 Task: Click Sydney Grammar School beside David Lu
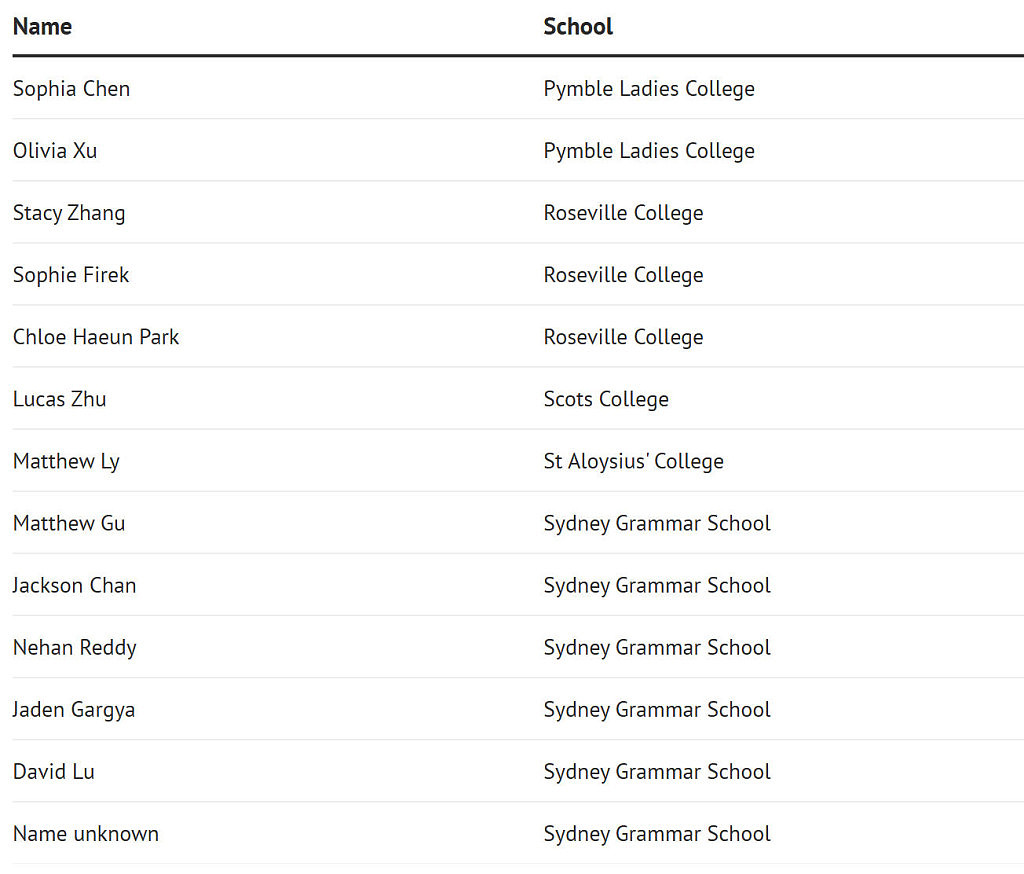coord(657,771)
